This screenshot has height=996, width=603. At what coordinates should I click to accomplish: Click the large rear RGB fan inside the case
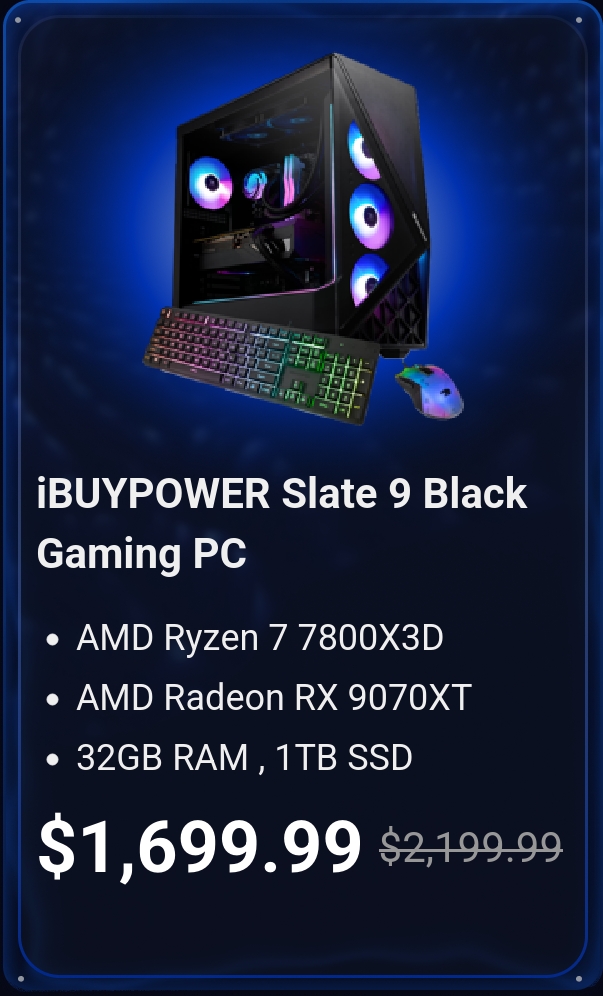coord(210,182)
